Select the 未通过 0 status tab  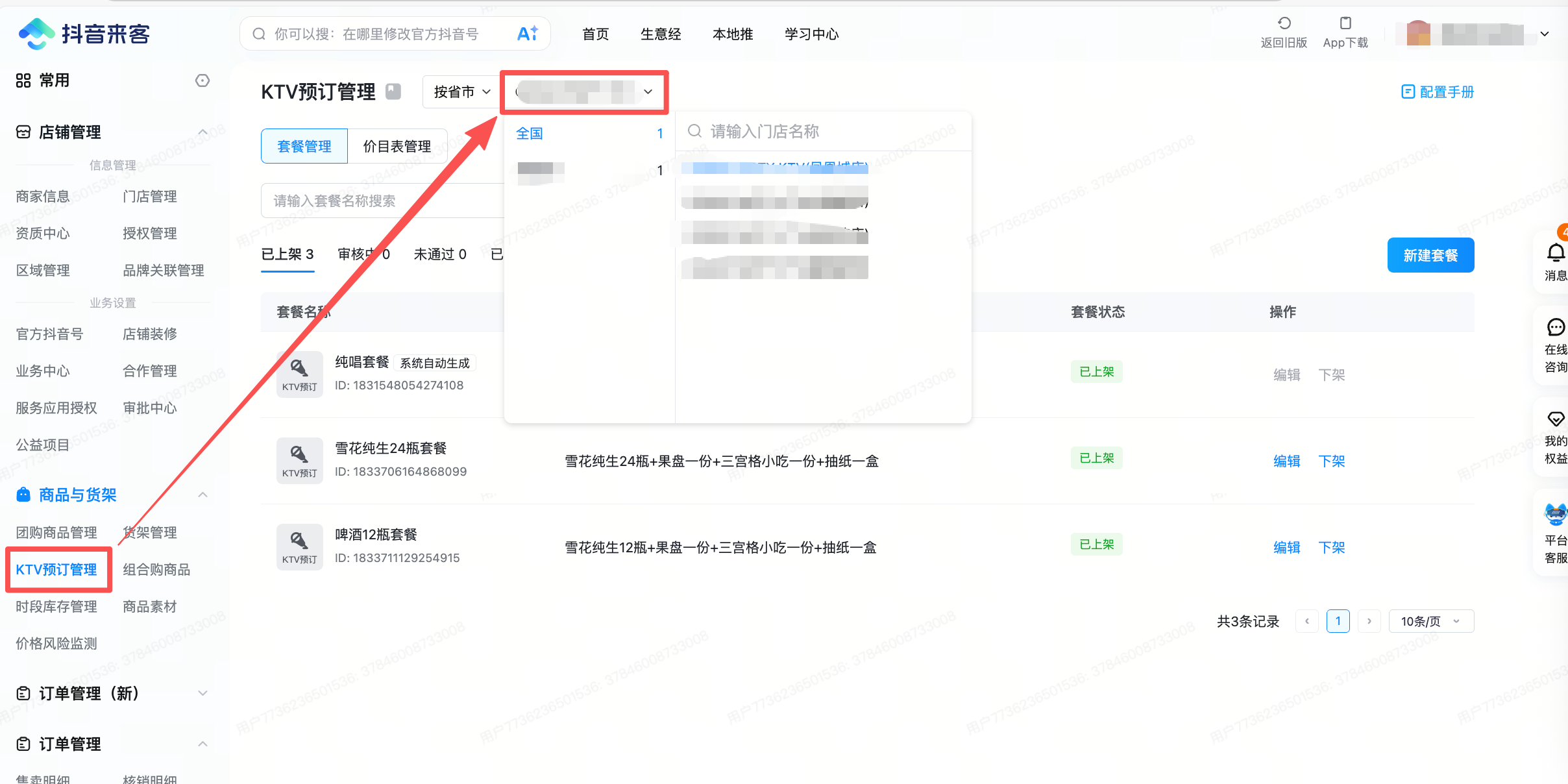(440, 254)
